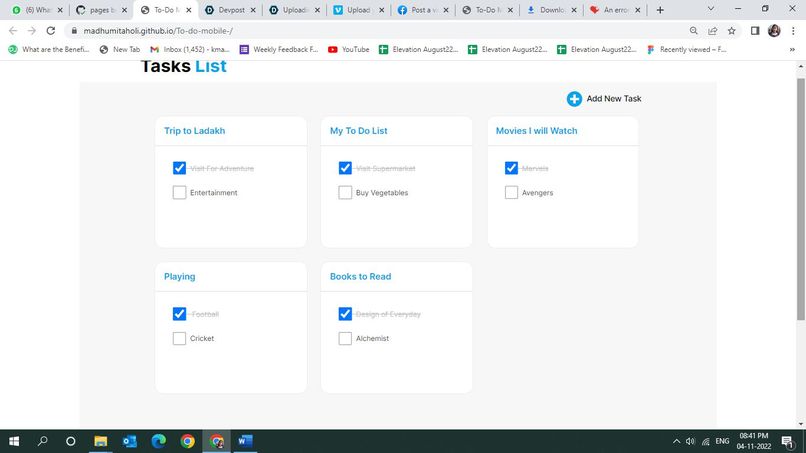Open the YouTube bookmark
Viewport: 806px width, 453px height.
coord(349,49)
